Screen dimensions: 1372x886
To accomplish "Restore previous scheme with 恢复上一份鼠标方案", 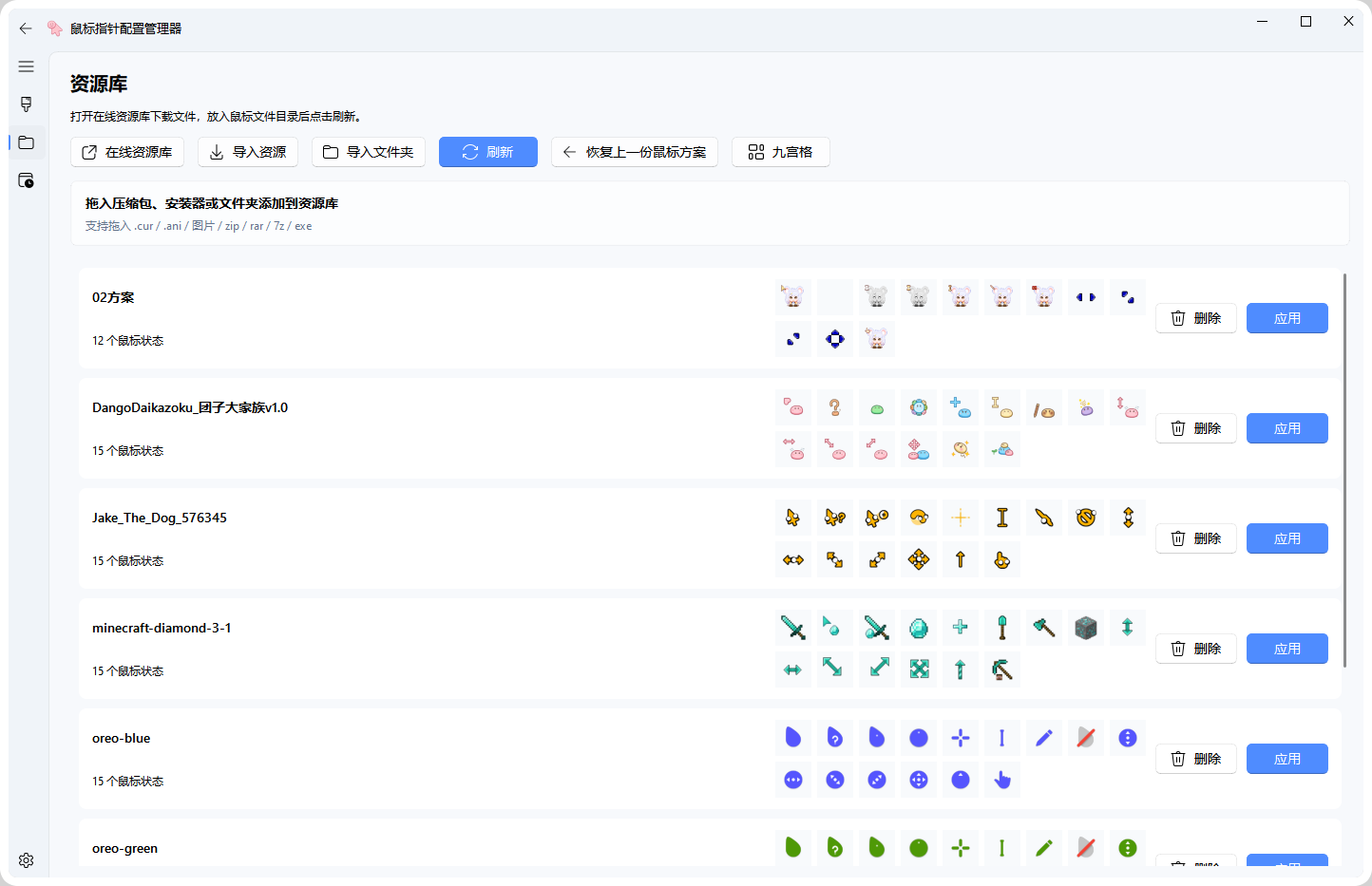I will pos(635,152).
